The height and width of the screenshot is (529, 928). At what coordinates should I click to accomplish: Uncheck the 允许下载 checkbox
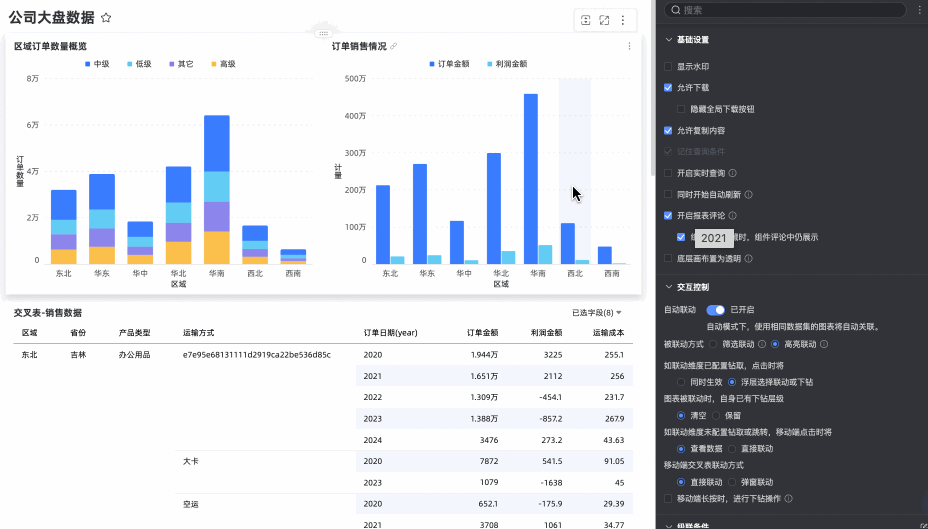(x=668, y=88)
